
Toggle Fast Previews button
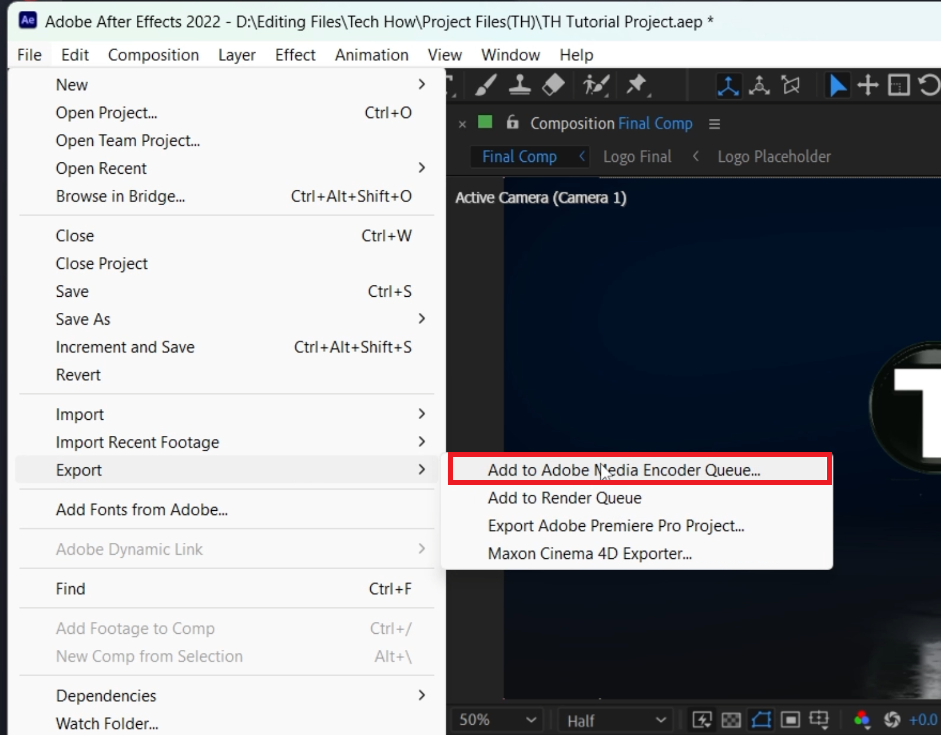702,719
